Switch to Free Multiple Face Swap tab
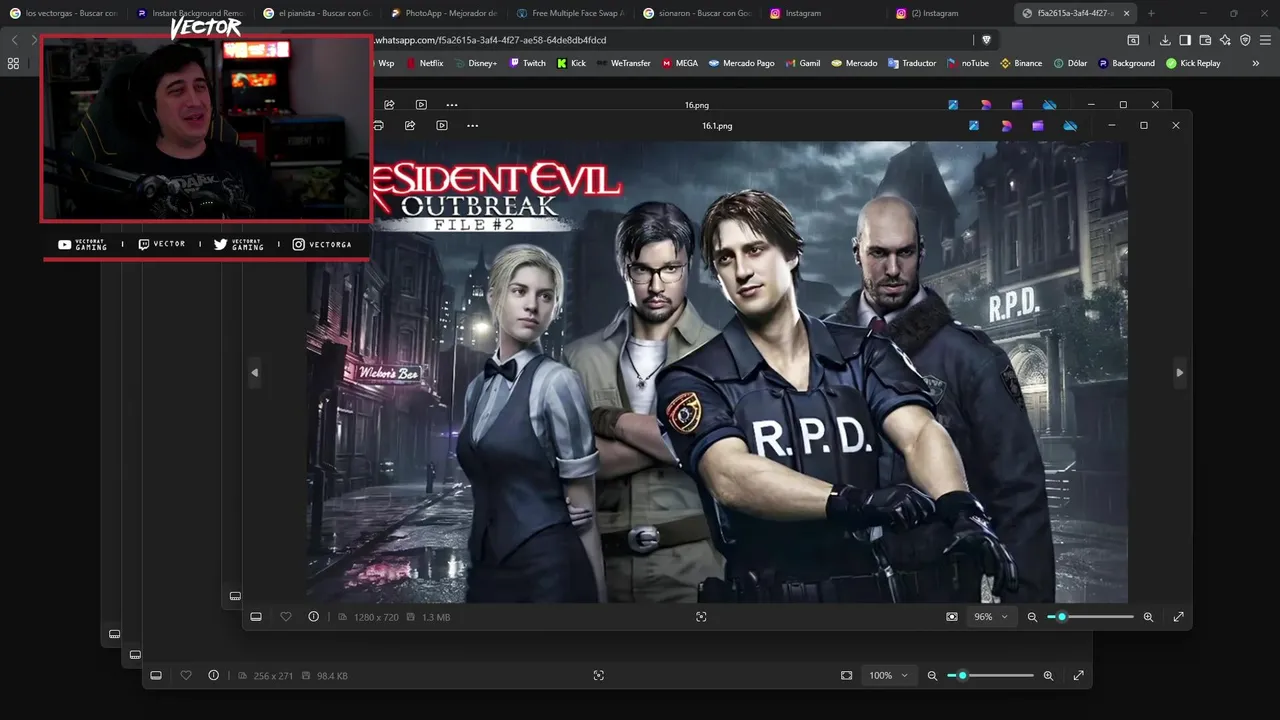The image size is (1280, 720). [570, 13]
